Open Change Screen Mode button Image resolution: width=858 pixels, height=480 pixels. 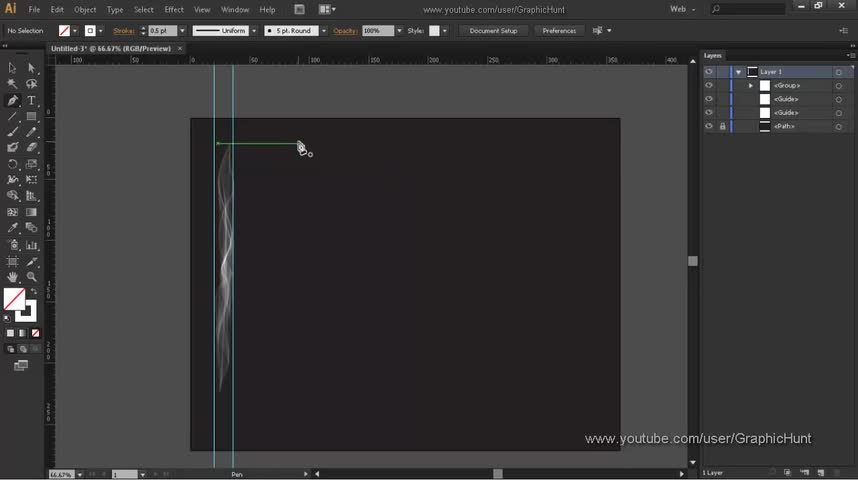21,365
